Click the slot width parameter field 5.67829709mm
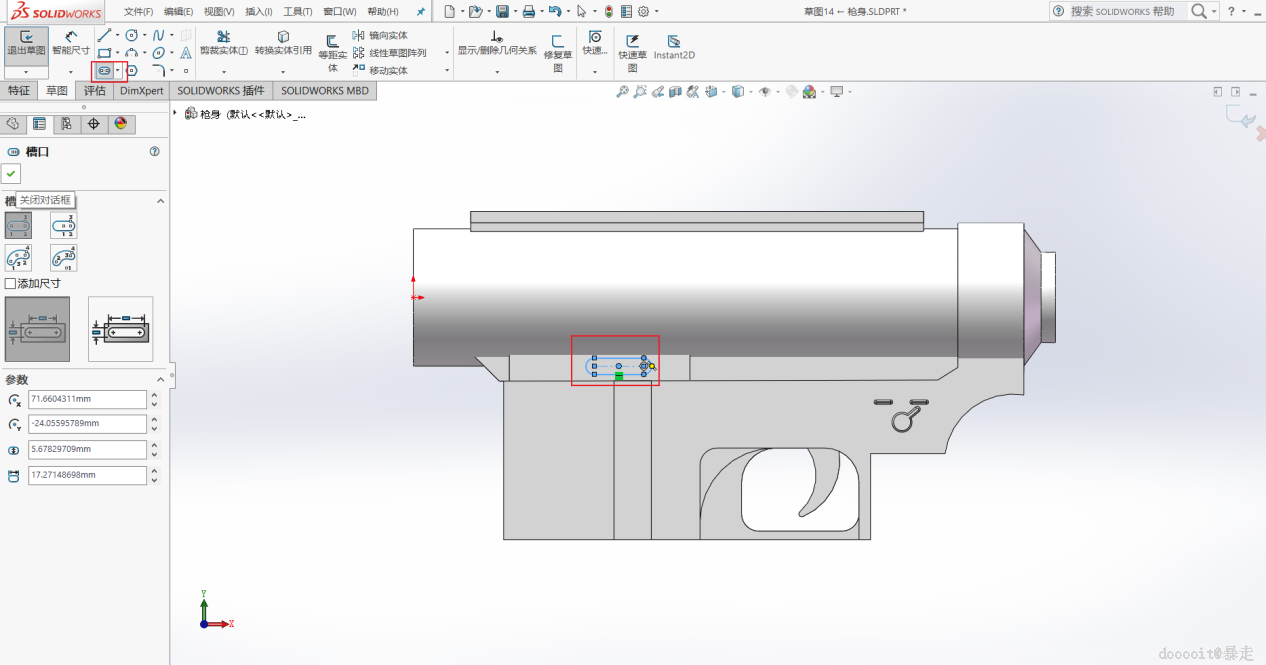The height and width of the screenshot is (665, 1266). click(87, 450)
